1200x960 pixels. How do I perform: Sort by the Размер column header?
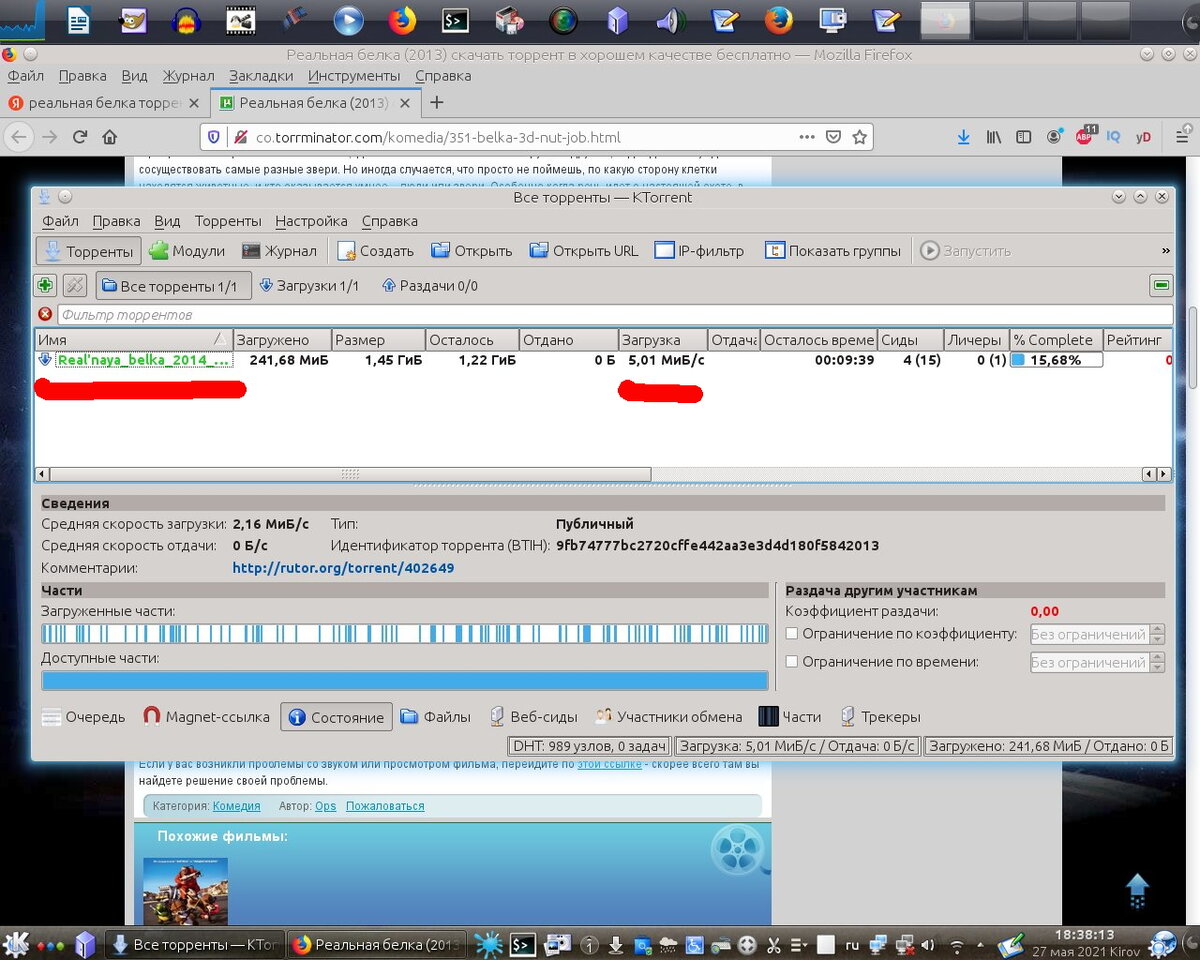378,340
